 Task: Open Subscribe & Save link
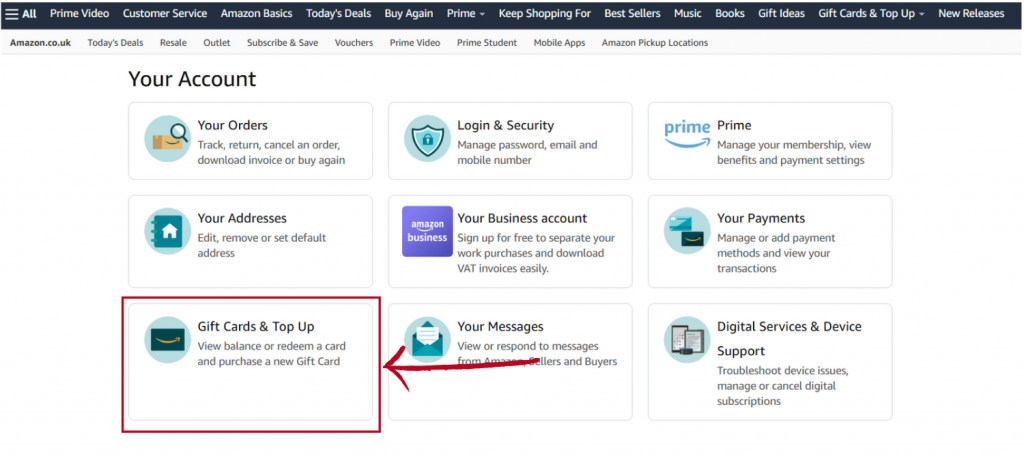coord(283,42)
